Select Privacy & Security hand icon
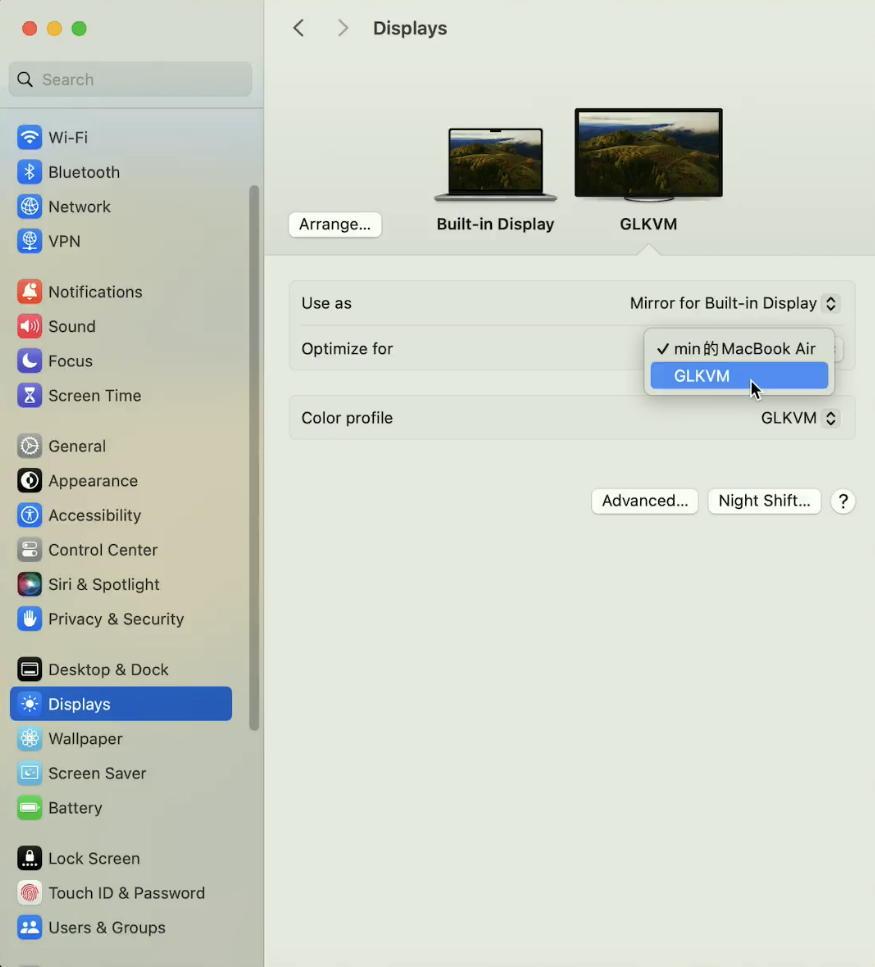The width and height of the screenshot is (875, 967). tap(29, 618)
